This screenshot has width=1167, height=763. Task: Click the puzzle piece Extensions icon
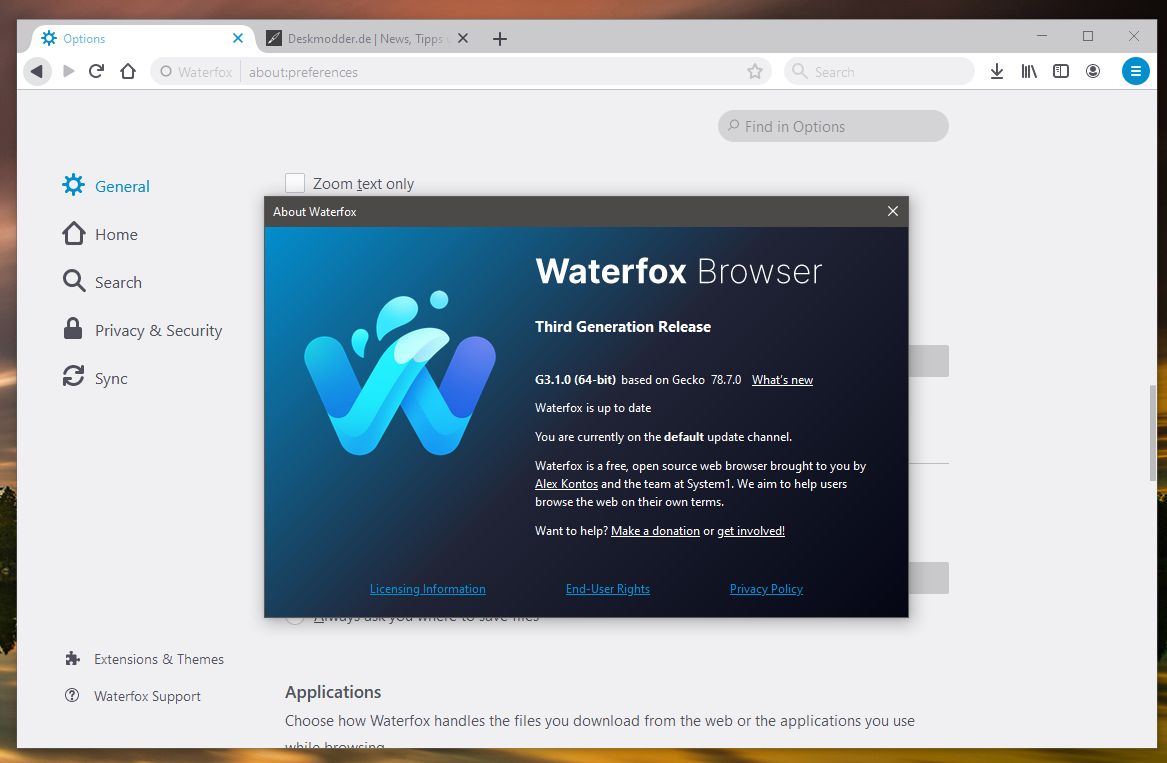72,658
